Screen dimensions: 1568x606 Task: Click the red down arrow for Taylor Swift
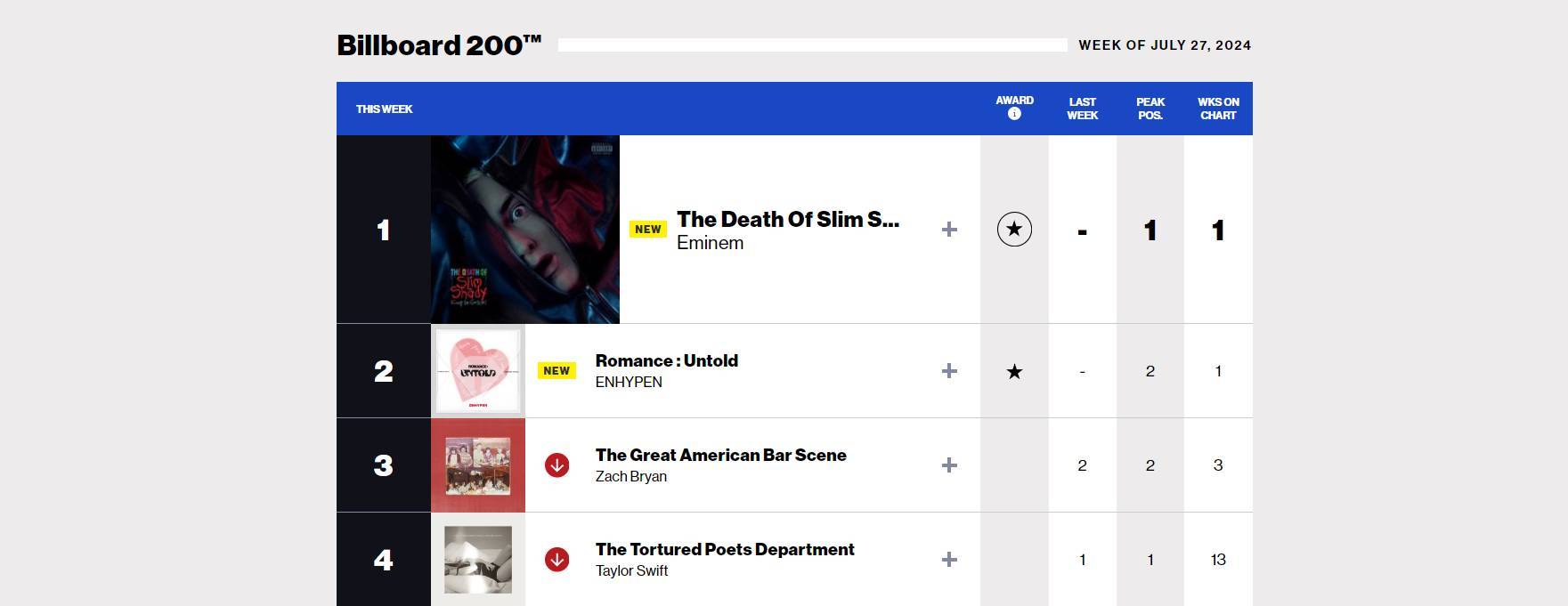point(557,560)
